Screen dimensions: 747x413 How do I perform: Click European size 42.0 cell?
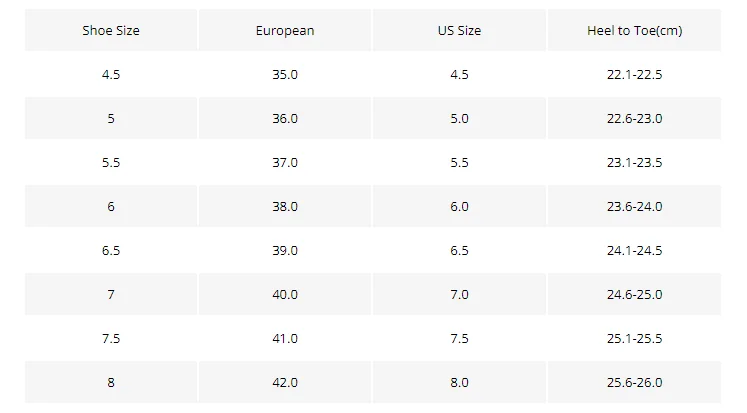pyautogui.click(x=285, y=383)
